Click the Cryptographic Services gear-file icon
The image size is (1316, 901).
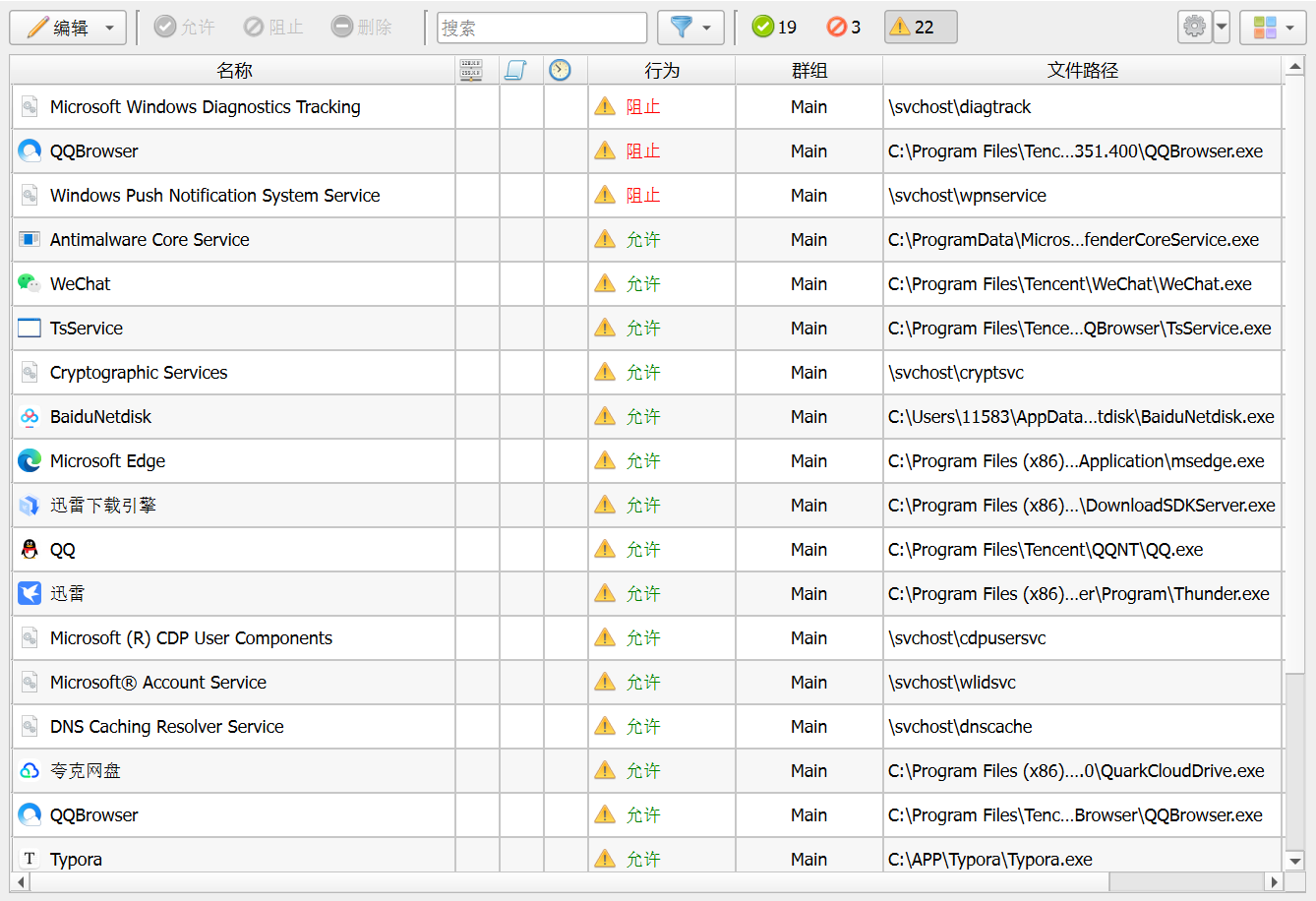(x=30, y=372)
